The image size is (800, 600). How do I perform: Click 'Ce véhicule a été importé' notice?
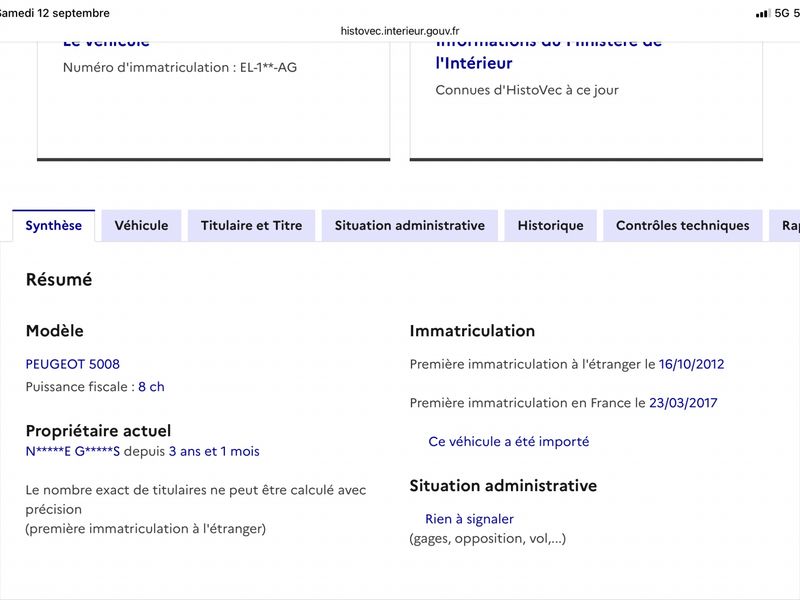509,441
